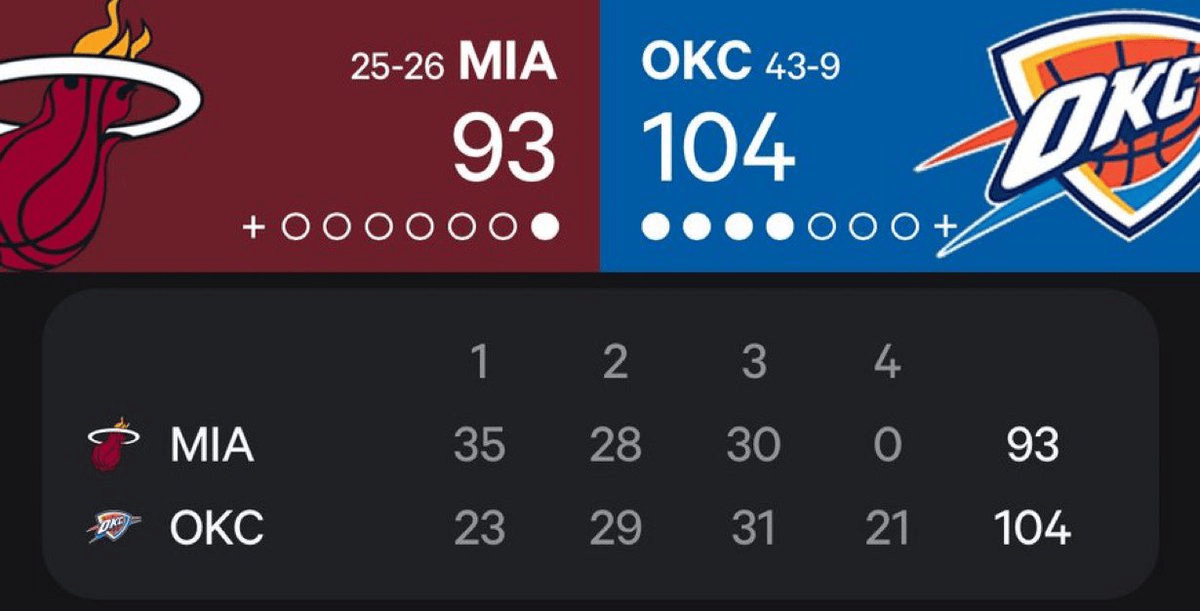The height and width of the screenshot is (611, 1200).
Task: Toggle Miami's filled white indicator dot
Action: pyautogui.click(x=545, y=228)
